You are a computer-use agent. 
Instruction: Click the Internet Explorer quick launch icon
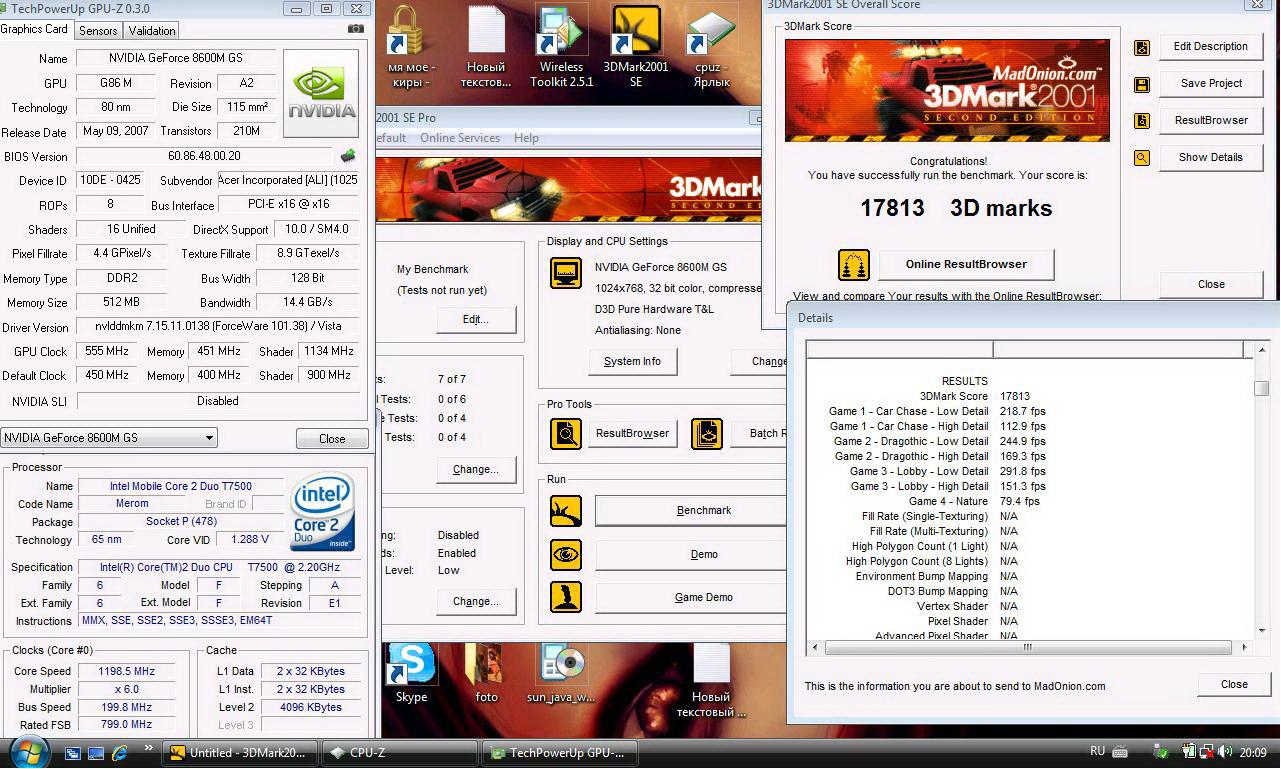(120, 752)
